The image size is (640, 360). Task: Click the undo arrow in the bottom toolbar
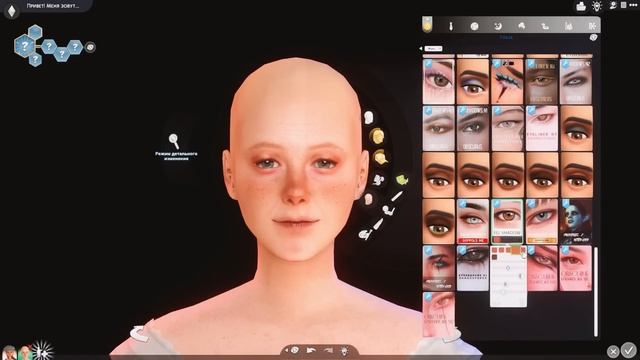coord(311,351)
